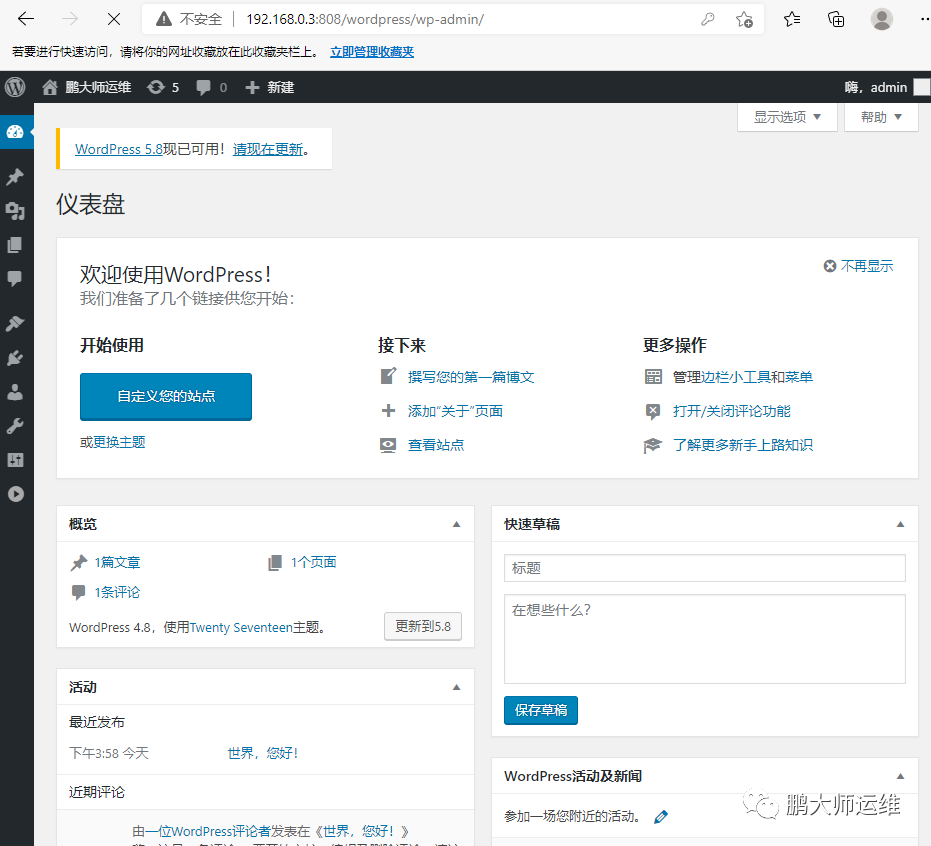The width and height of the screenshot is (931, 846).
Task: Focus the 标题 draft title field
Action: pyautogui.click(x=705, y=568)
